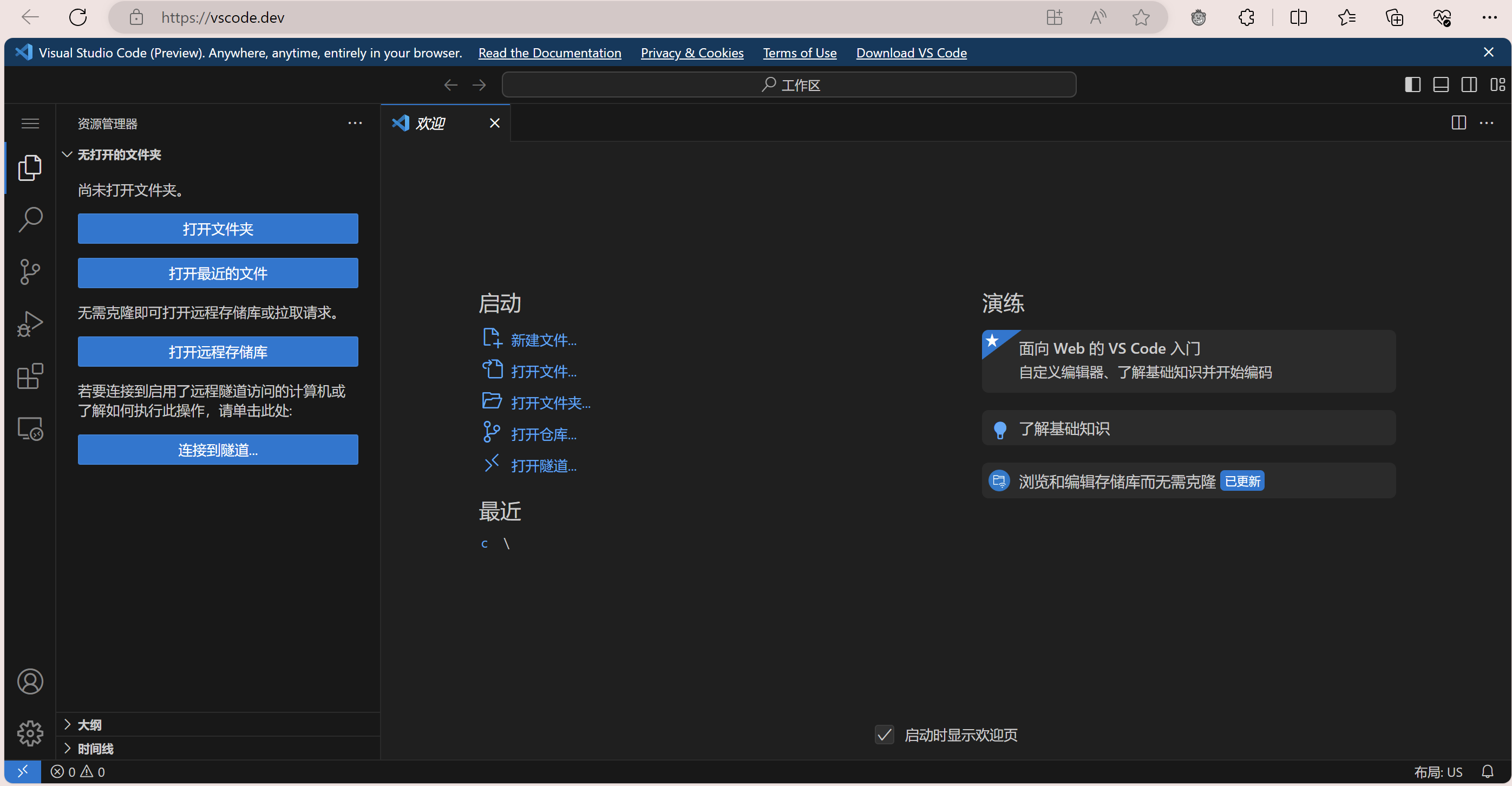1512x786 pixels.
Task: Go back in editor navigation history
Action: 450,85
